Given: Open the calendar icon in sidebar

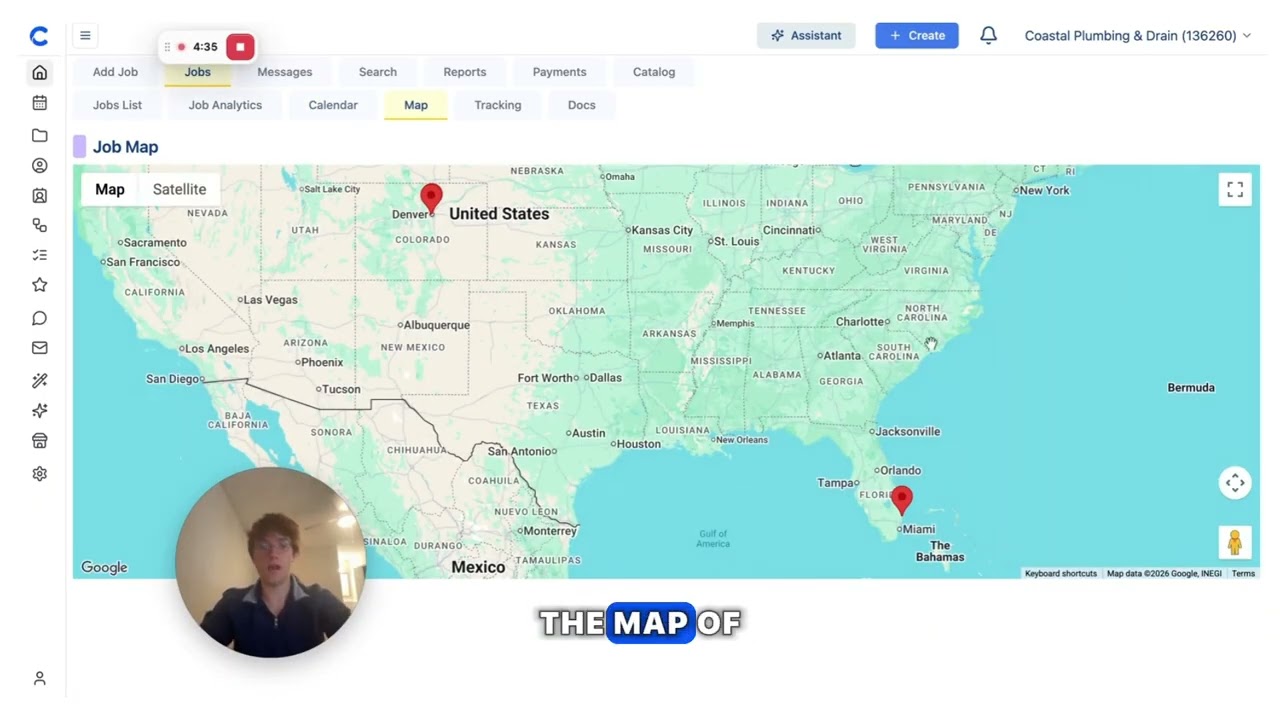Looking at the screenshot, I should click(x=39, y=103).
